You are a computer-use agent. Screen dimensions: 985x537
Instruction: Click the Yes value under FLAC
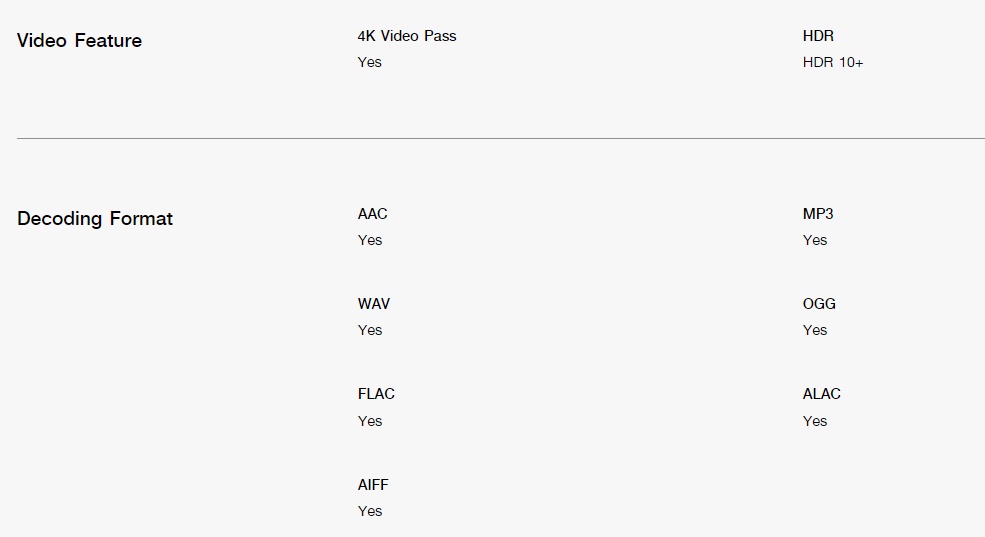[x=369, y=421]
